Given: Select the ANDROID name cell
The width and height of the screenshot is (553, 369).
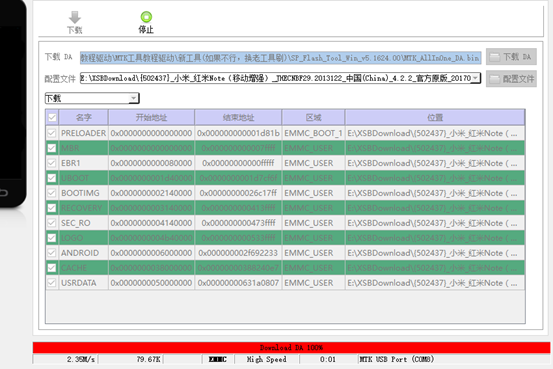Looking at the screenshot, I should click(84, 253).
